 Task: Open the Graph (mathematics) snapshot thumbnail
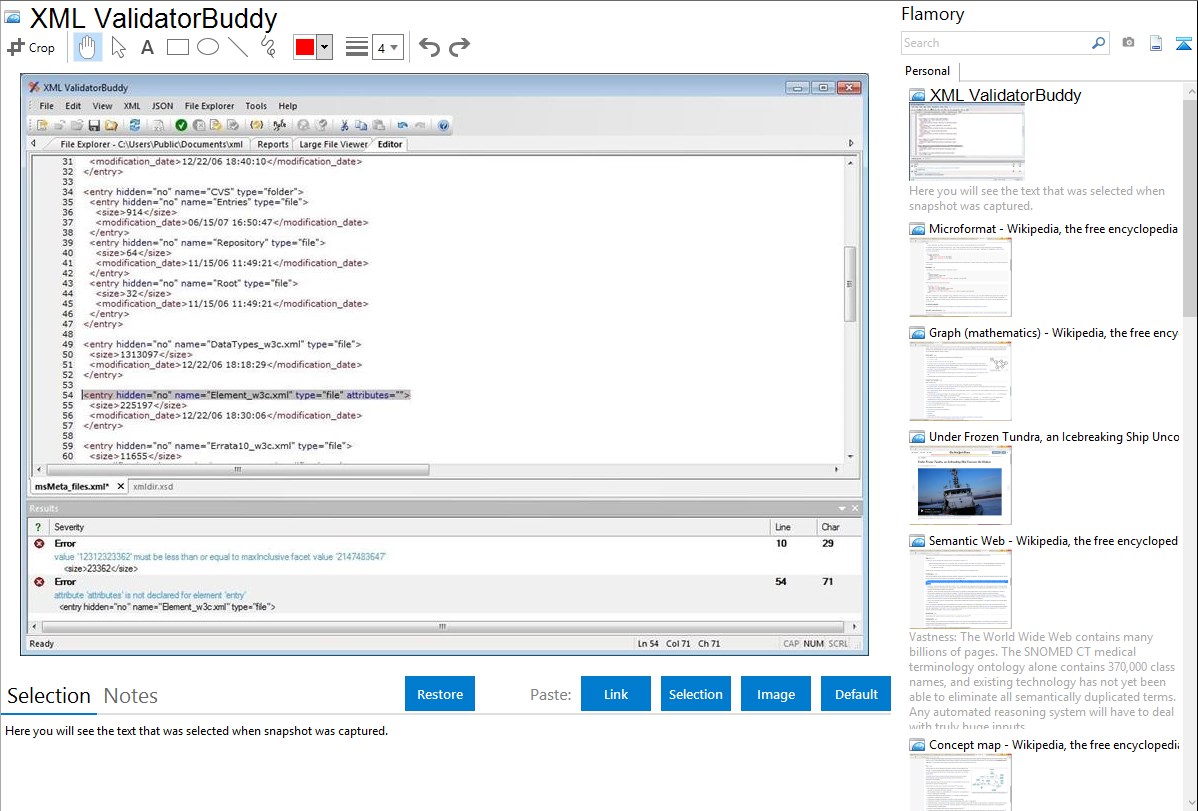tap(960, 381)
